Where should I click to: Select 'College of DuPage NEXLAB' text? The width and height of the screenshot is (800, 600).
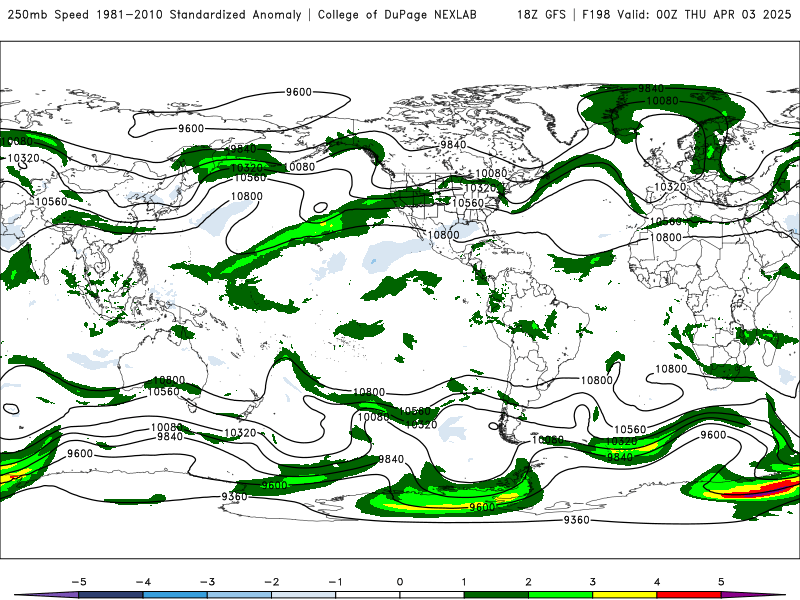click(x=397, y=14)
